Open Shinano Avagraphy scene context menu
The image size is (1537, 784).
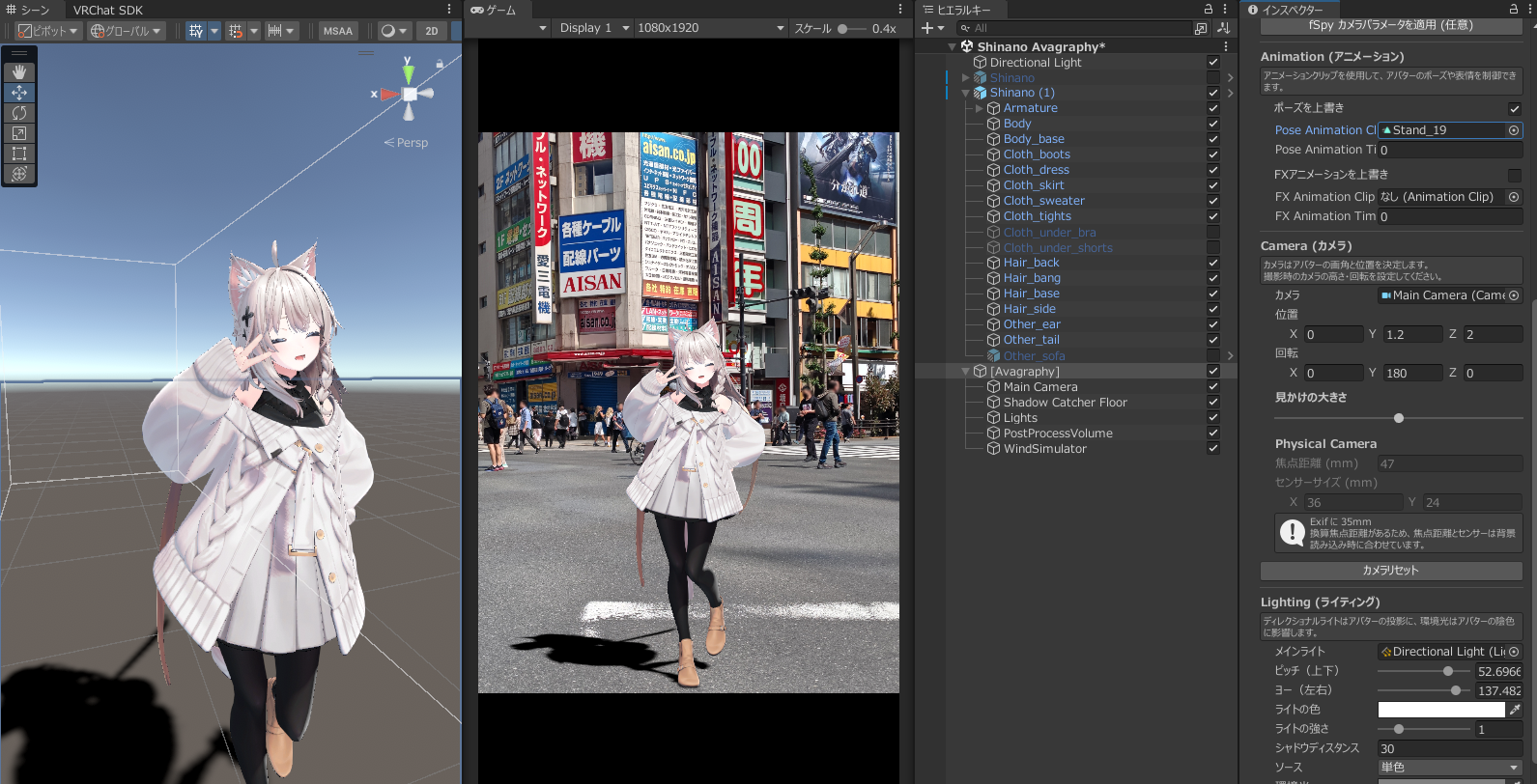[1226, 46]
